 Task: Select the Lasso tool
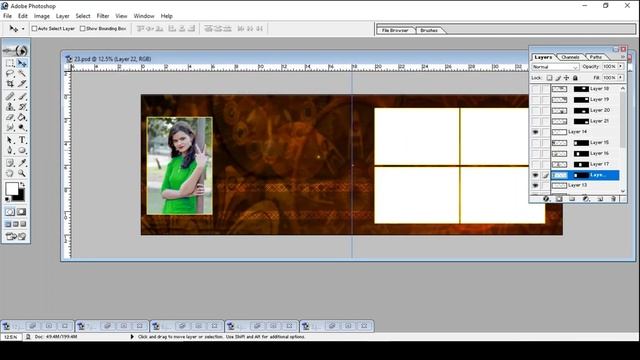10,73
